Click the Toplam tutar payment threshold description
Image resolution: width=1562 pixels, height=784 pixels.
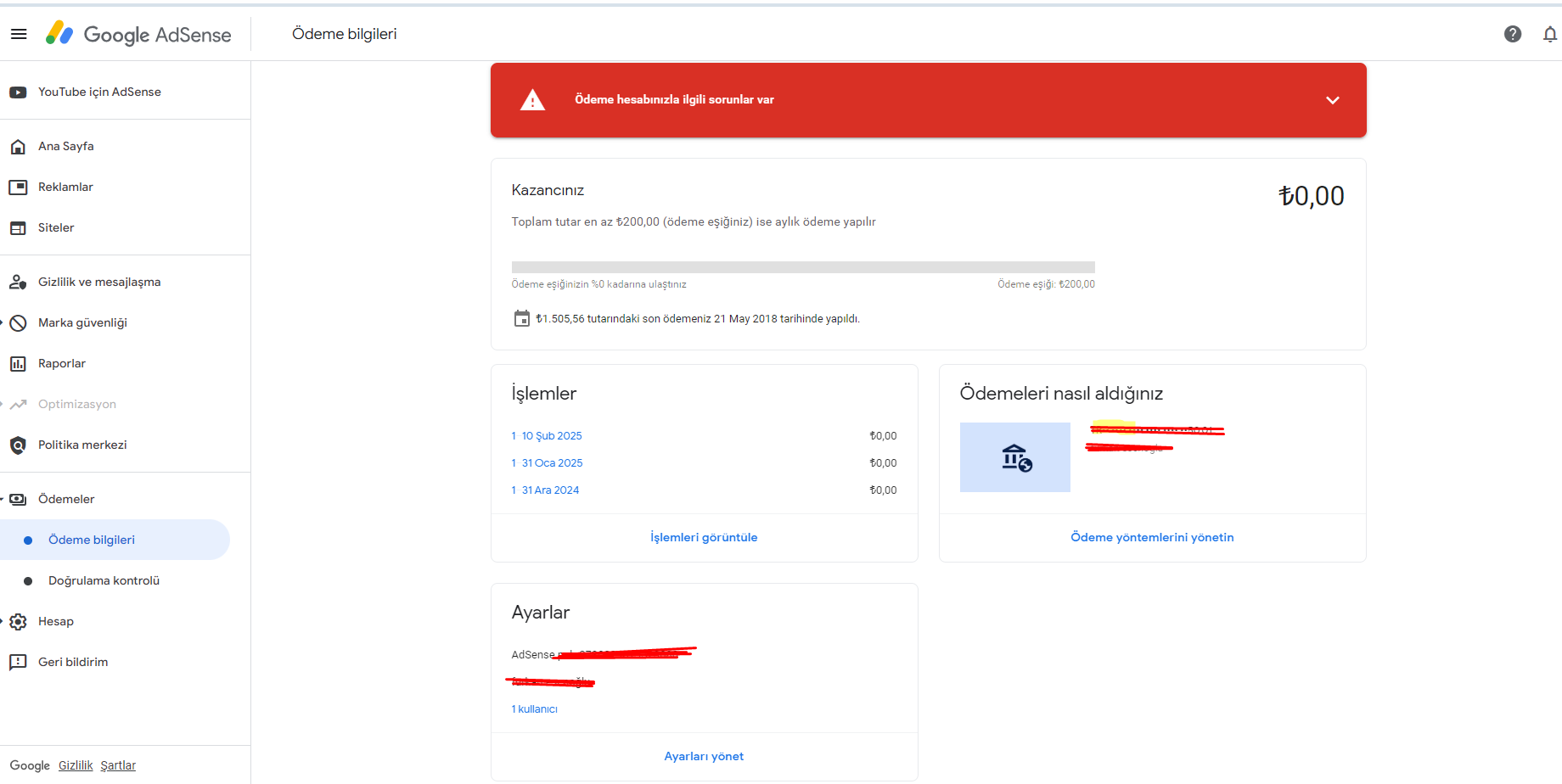(693, 221)
